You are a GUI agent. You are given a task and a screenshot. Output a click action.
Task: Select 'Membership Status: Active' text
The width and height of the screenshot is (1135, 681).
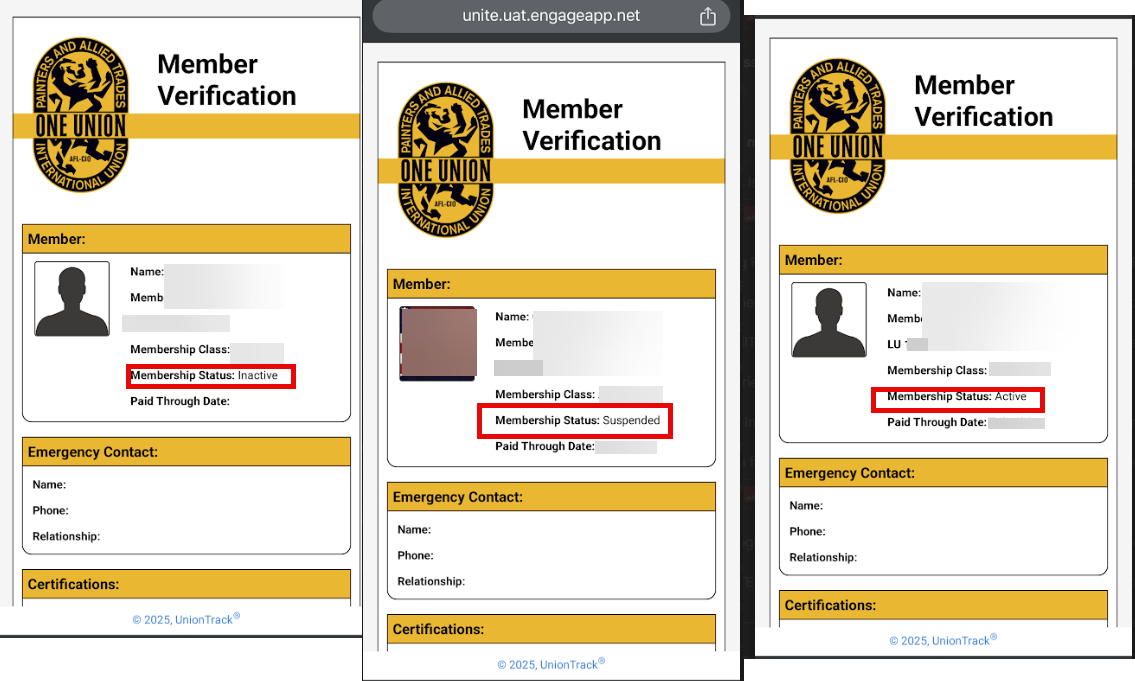pos(957,397)
